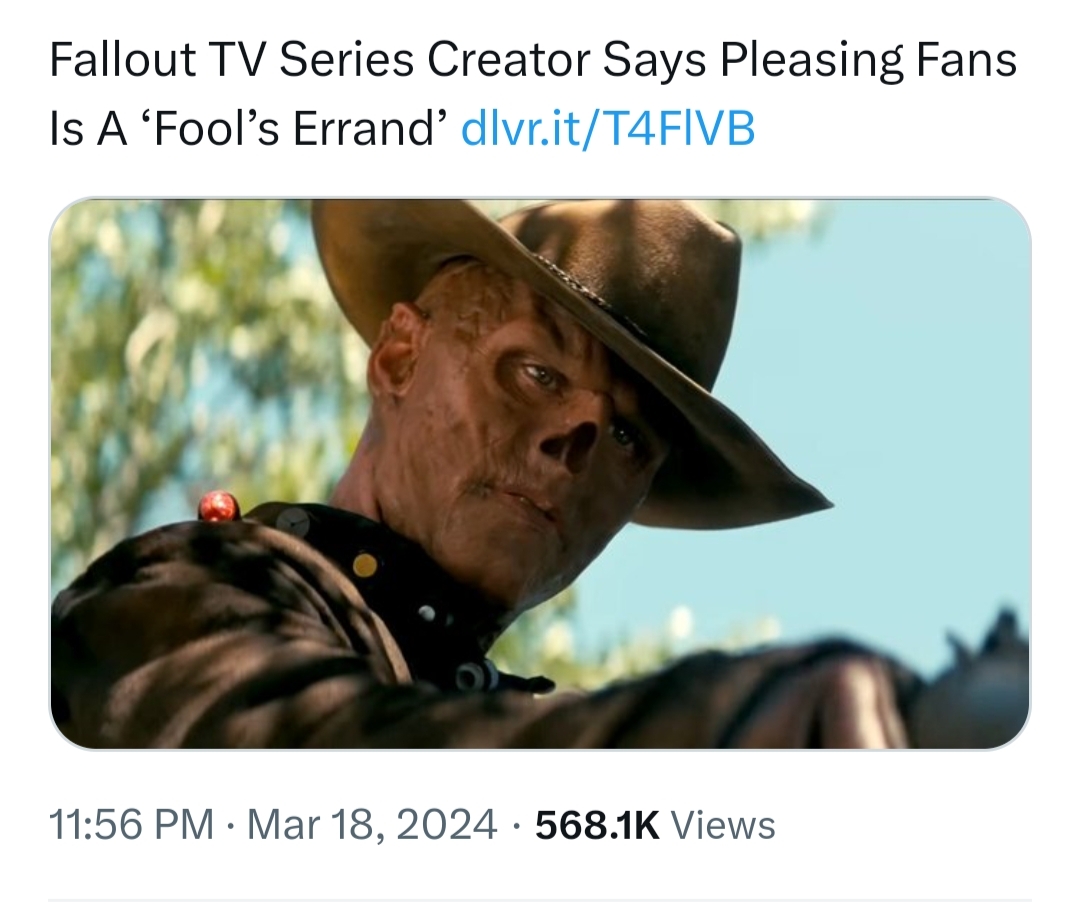This screenshot has height=904, width=1080.
Task: Click the 11:56 PM timestamp
Action: (x=132, y=825)
